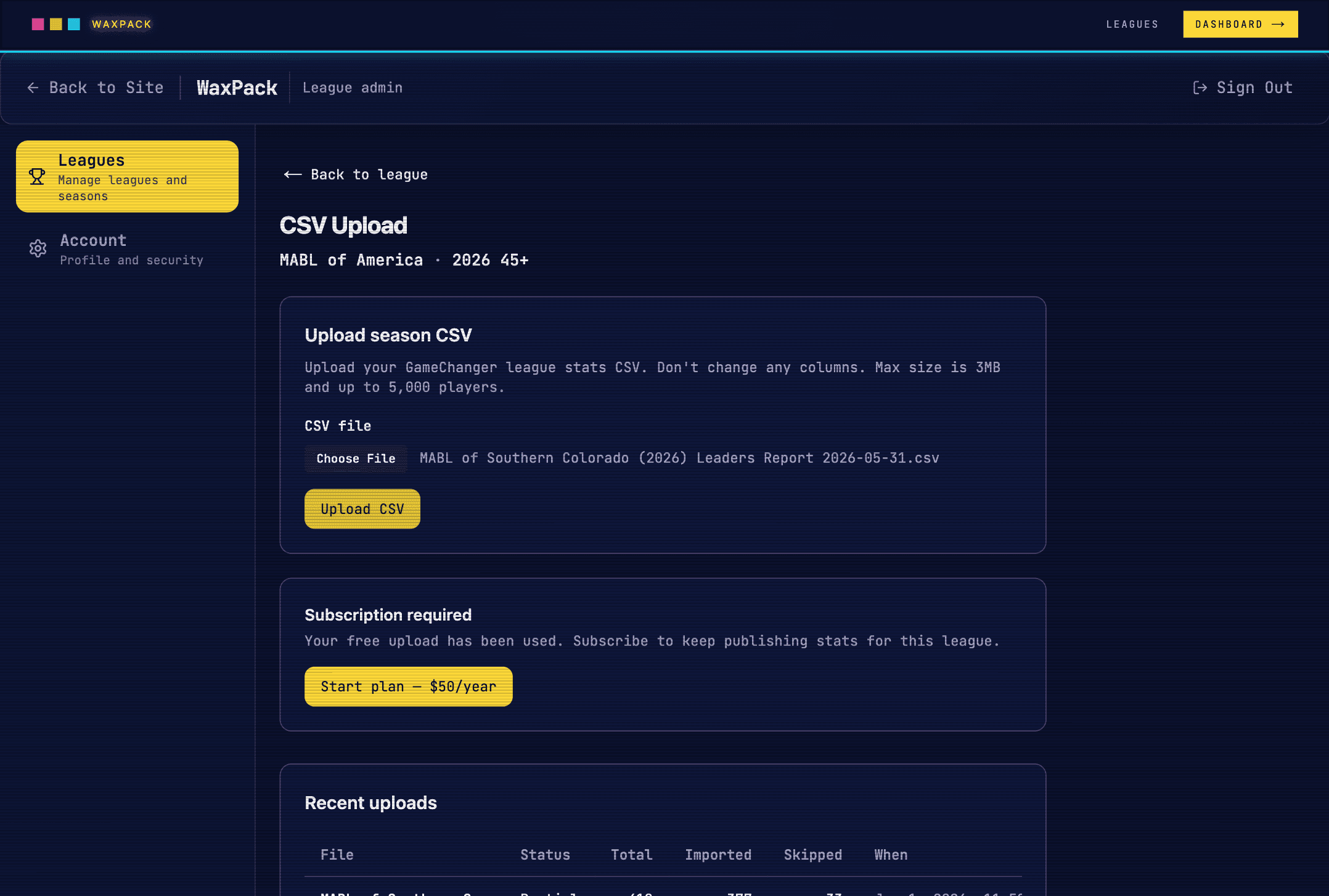Open the Leagues sidebar section
Screen dimensions: 1329x896
pos(127,176)
